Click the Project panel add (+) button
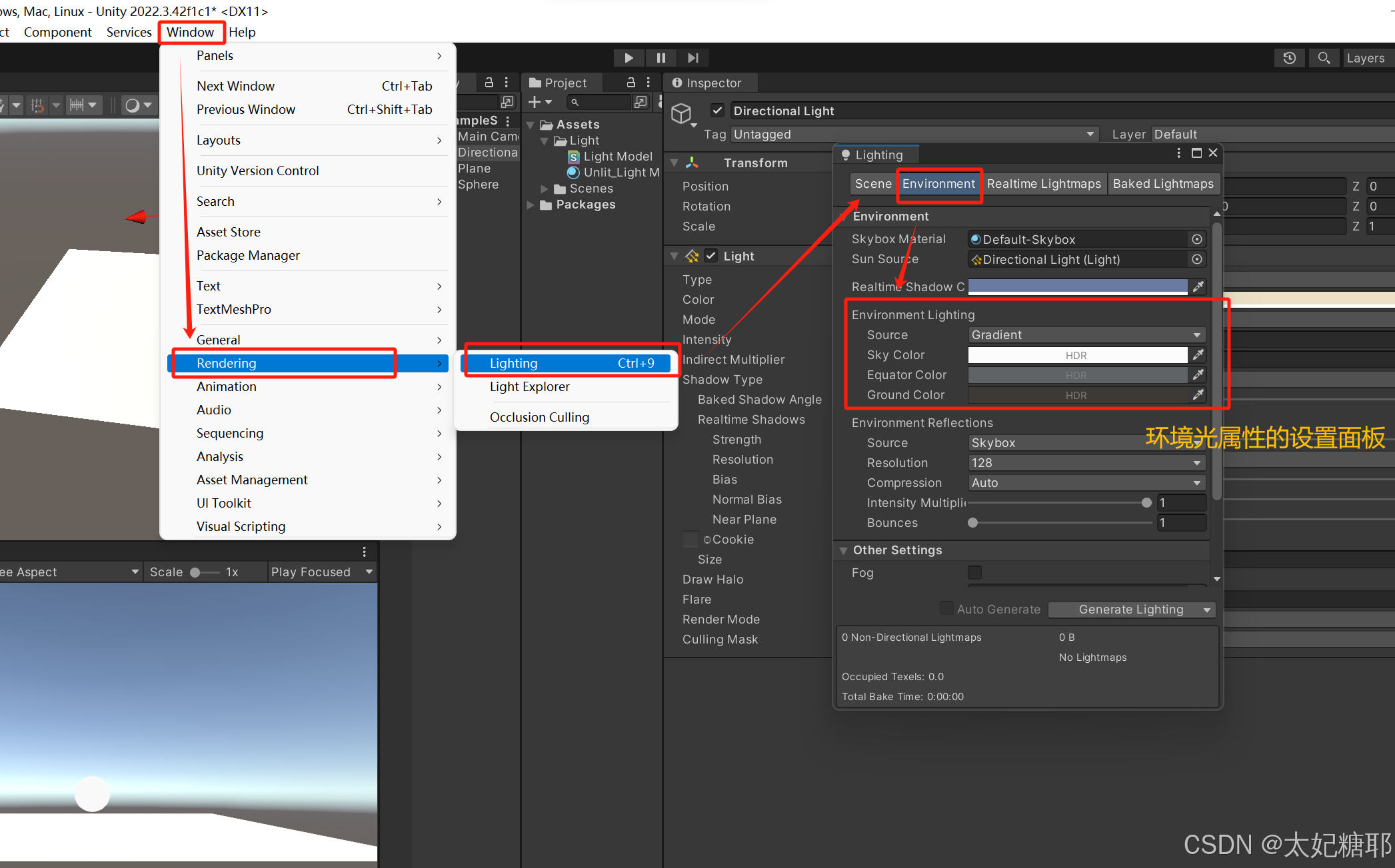Image resolution: width=1395 pixels, height=868 pixels. click(x=535, y=102)
